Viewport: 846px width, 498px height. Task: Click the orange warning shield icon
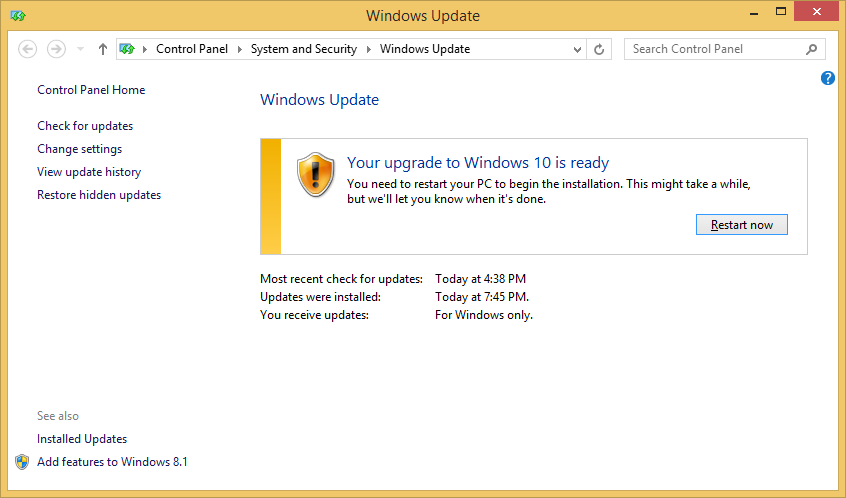pos(316,174)
